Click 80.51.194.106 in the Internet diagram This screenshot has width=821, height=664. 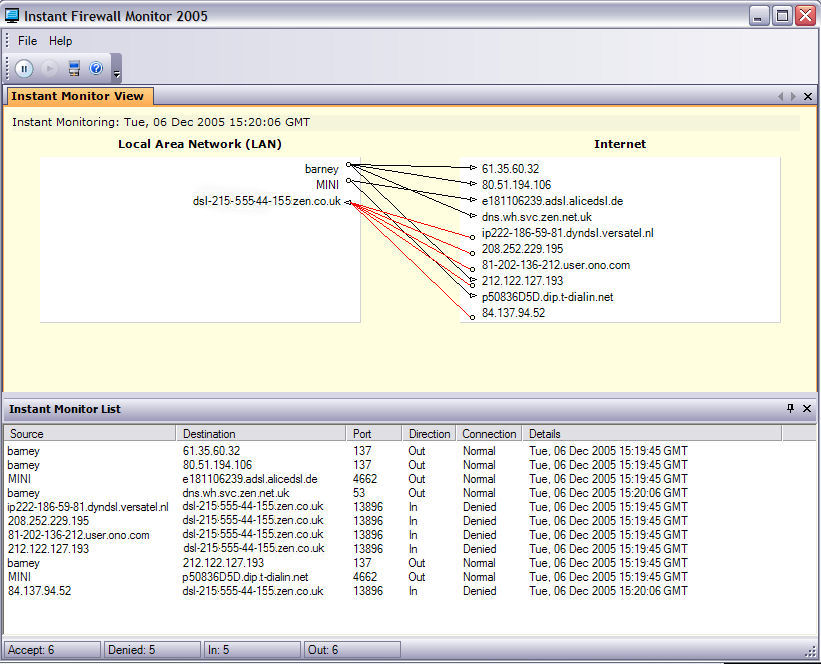[x=516, y=184]
